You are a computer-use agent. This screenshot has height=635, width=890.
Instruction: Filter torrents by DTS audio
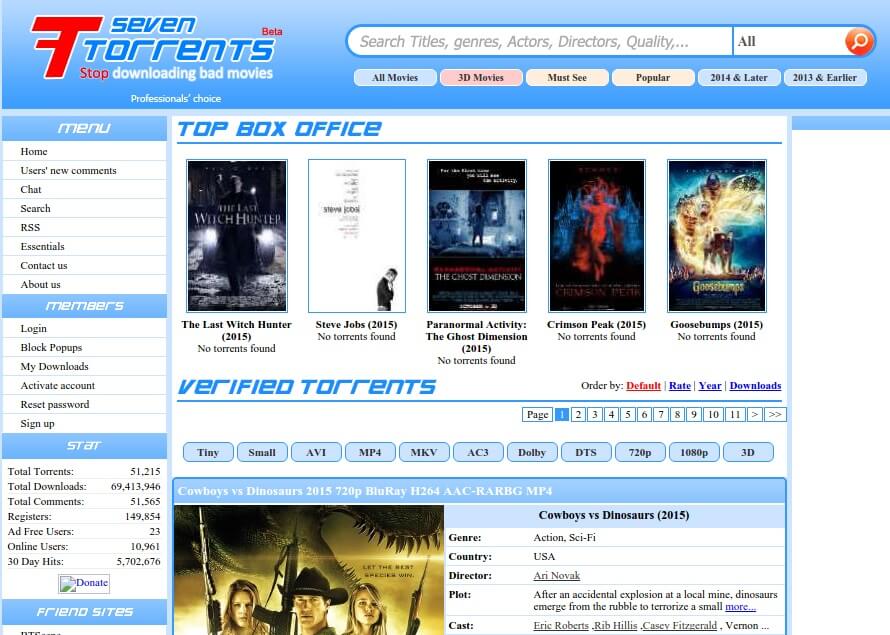pos(586,452)
